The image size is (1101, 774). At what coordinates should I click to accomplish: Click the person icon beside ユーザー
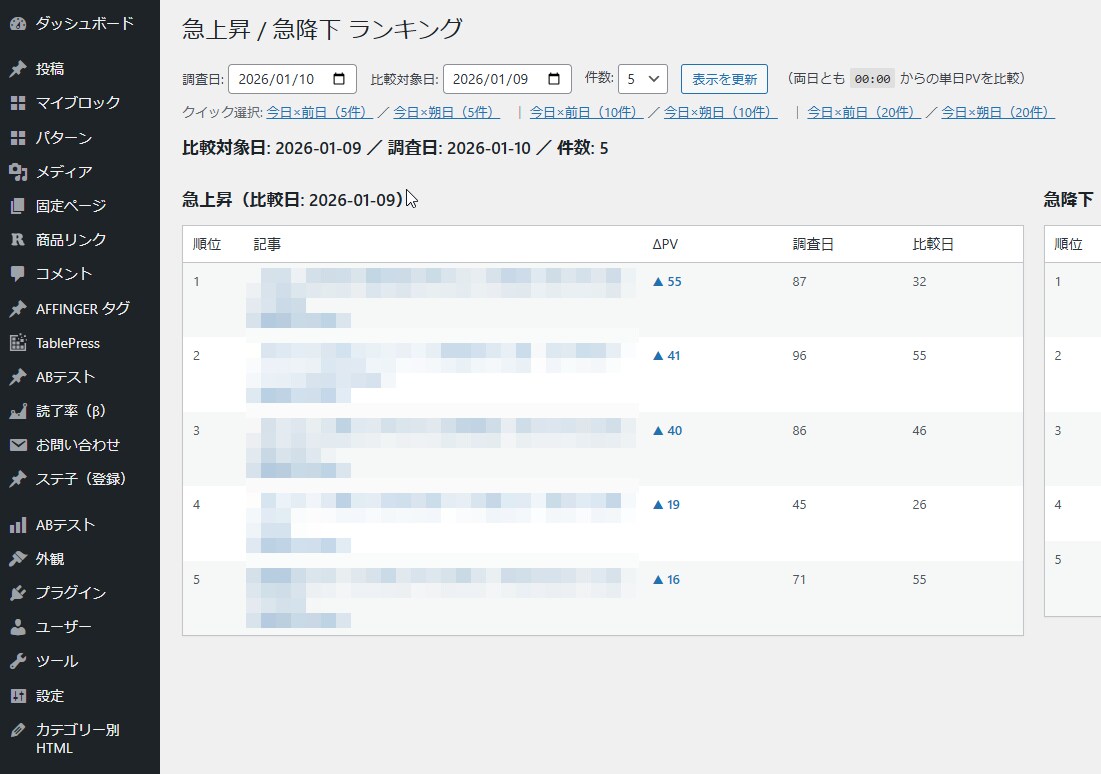pyautogui.click(x=18, y=627)
